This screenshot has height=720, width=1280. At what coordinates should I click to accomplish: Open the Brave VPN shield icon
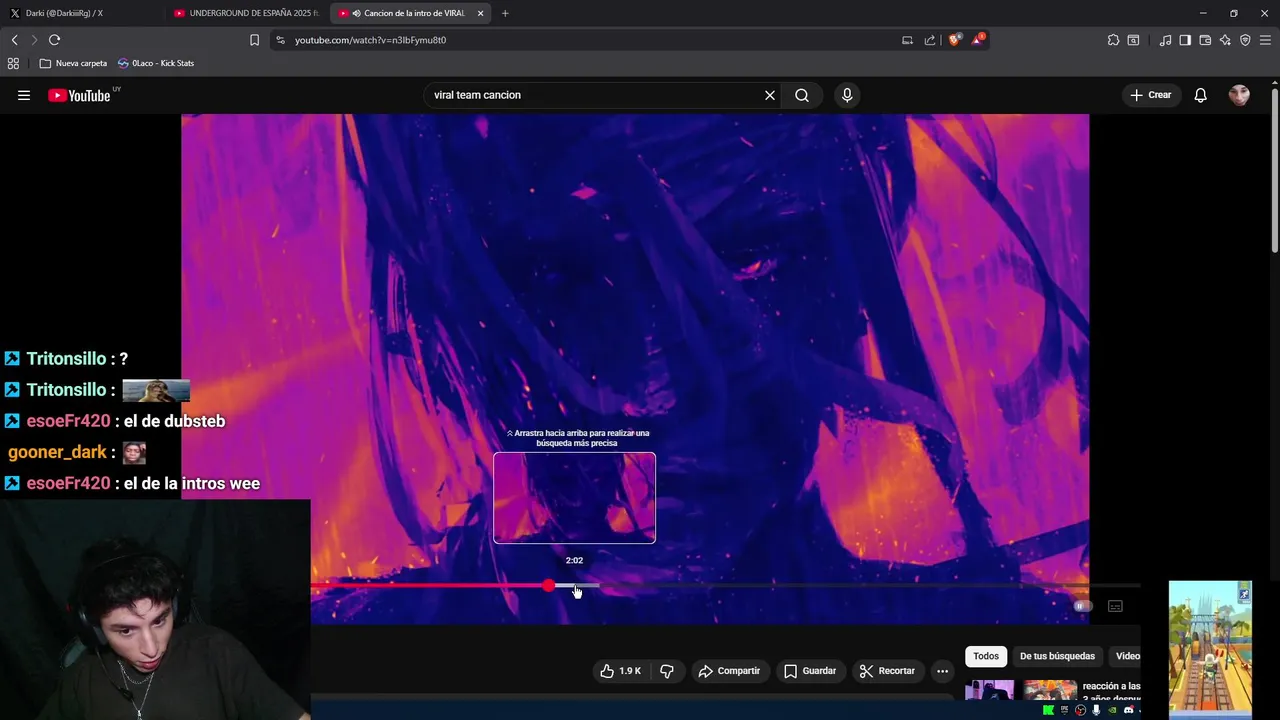tap(1245, 40)
